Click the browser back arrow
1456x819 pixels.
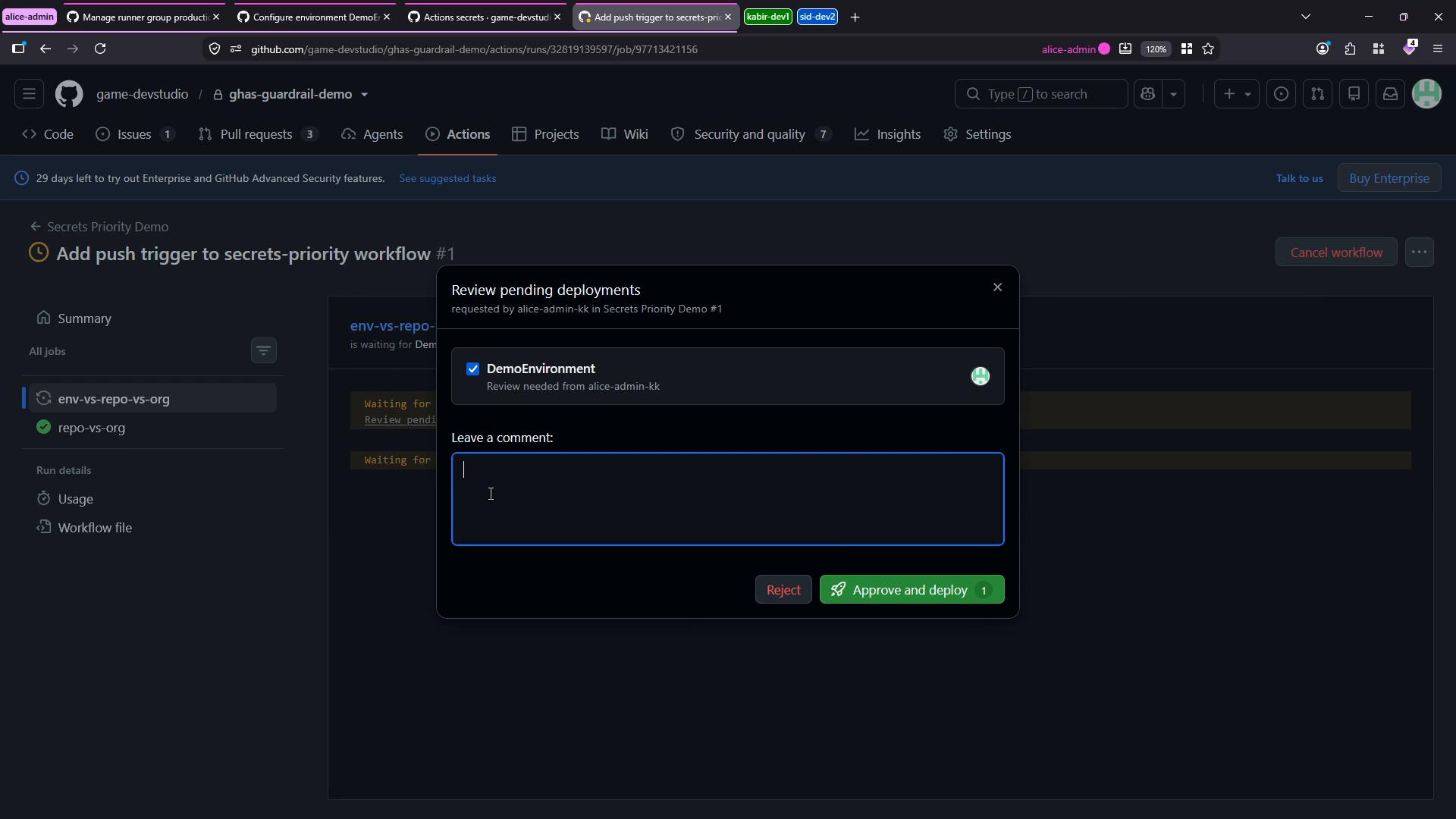tap(45, 49)
